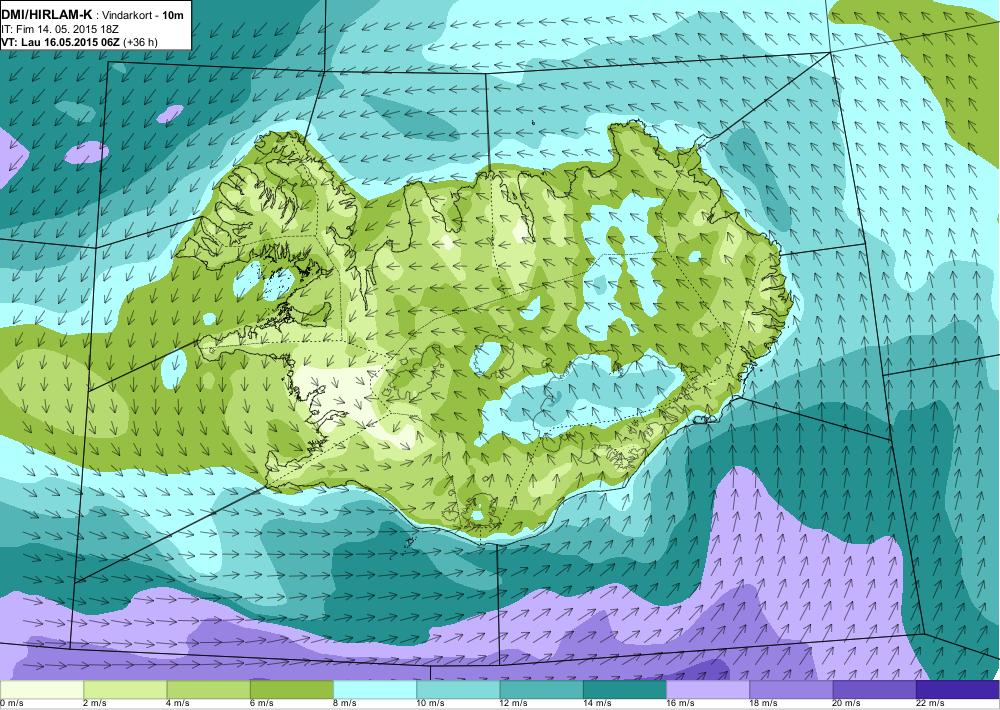Click the olive green 6–8 m/s legend swatch
This screenshot has width=1000, height=710.
click(x=291, y=690)
